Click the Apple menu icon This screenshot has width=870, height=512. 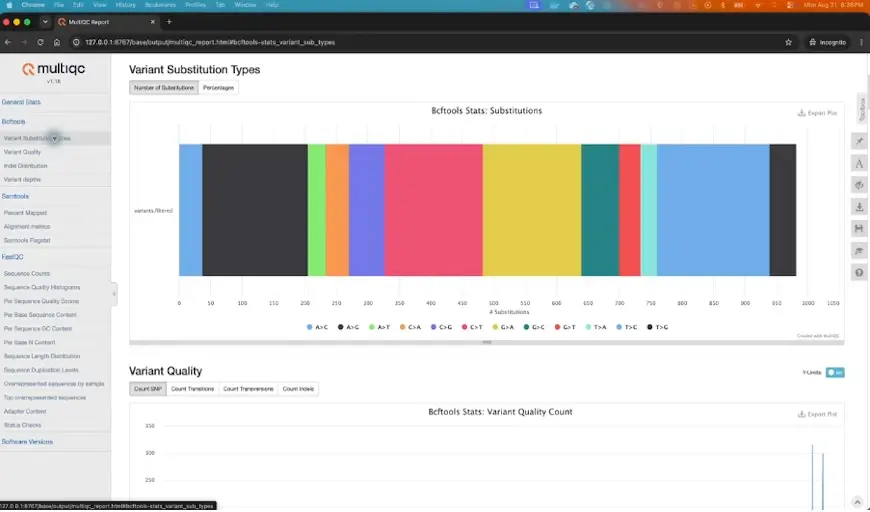pyautogui.click(x=9, y=5)
